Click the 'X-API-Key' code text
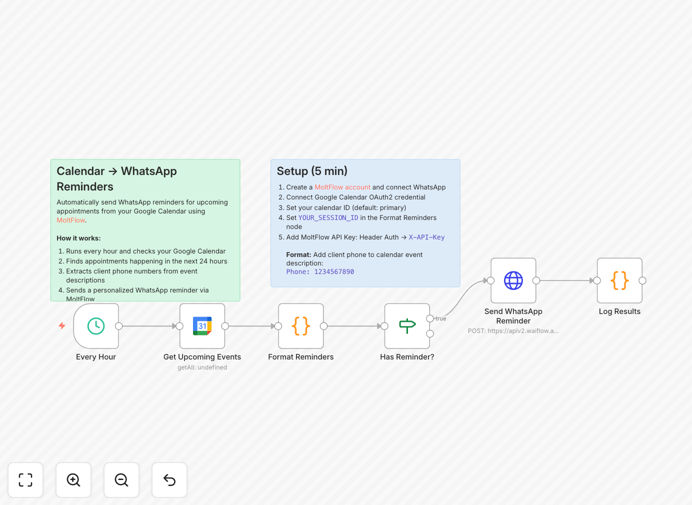The height and width of the screenshot is (505, 692). point(427,237)
